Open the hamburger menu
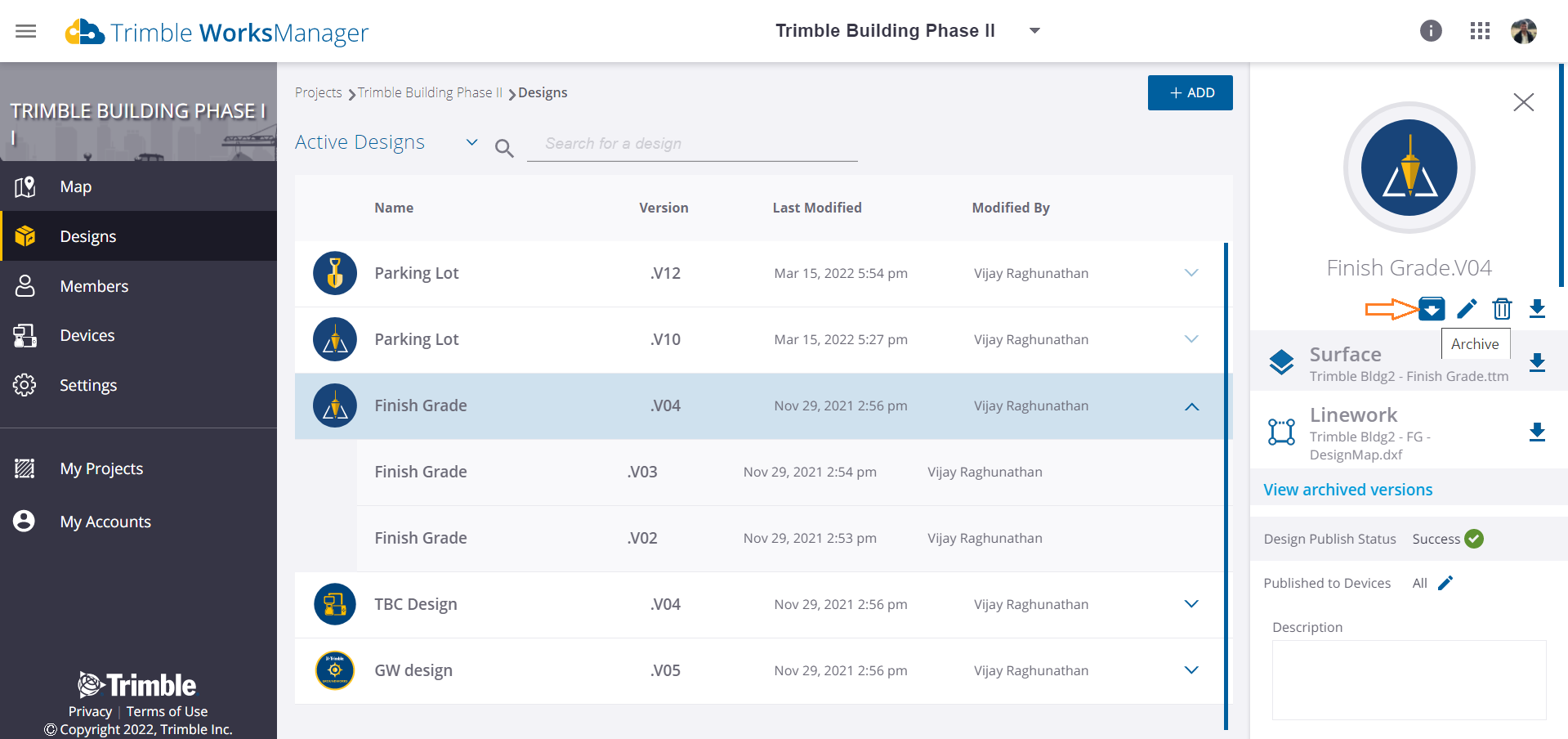 coord(25,30)
